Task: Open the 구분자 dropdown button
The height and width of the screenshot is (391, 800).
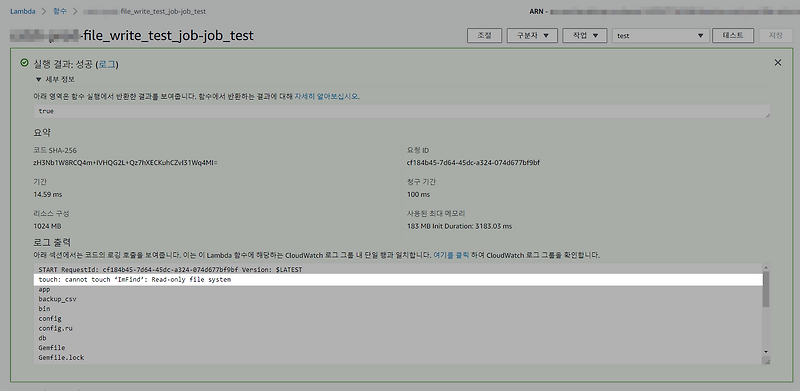Action: pyautogui.click(x=532, y=36)
